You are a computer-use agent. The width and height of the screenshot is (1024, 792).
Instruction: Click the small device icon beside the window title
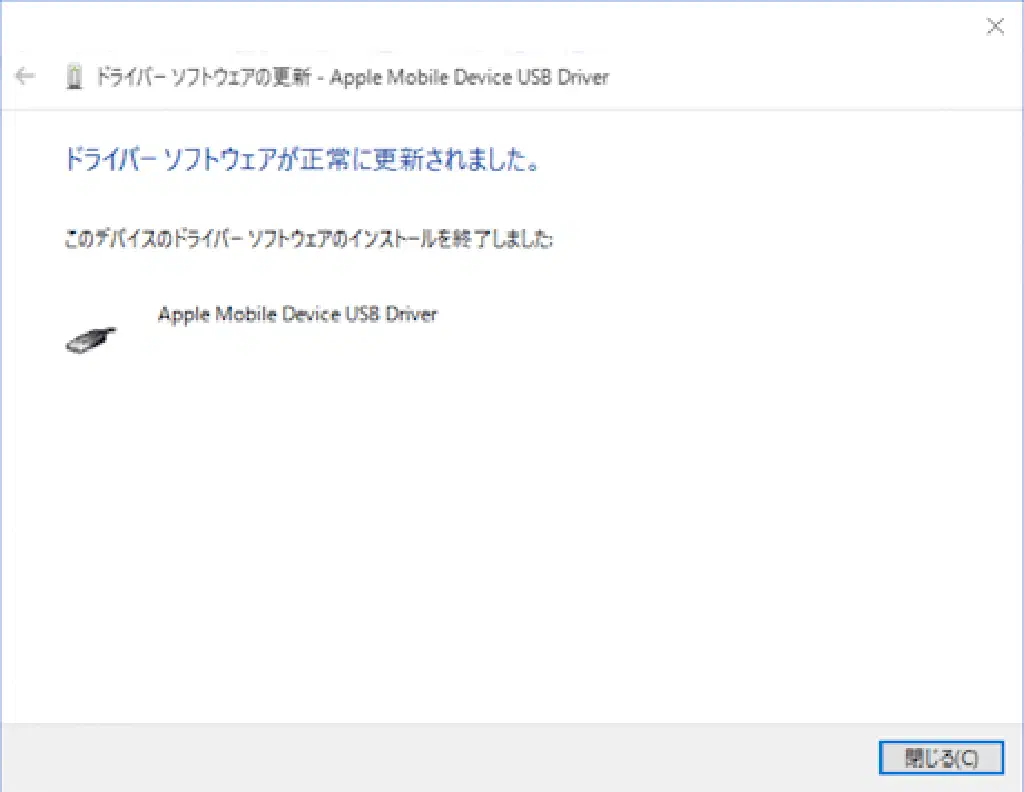74,77
